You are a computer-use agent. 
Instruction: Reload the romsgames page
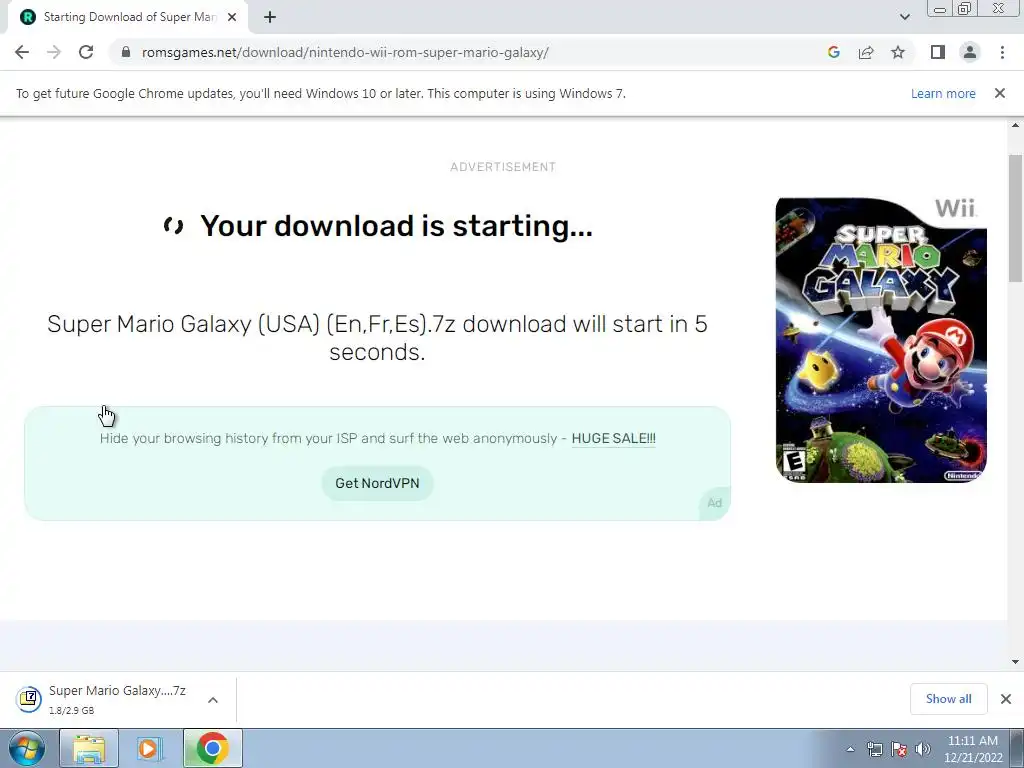tap(86, 52)
